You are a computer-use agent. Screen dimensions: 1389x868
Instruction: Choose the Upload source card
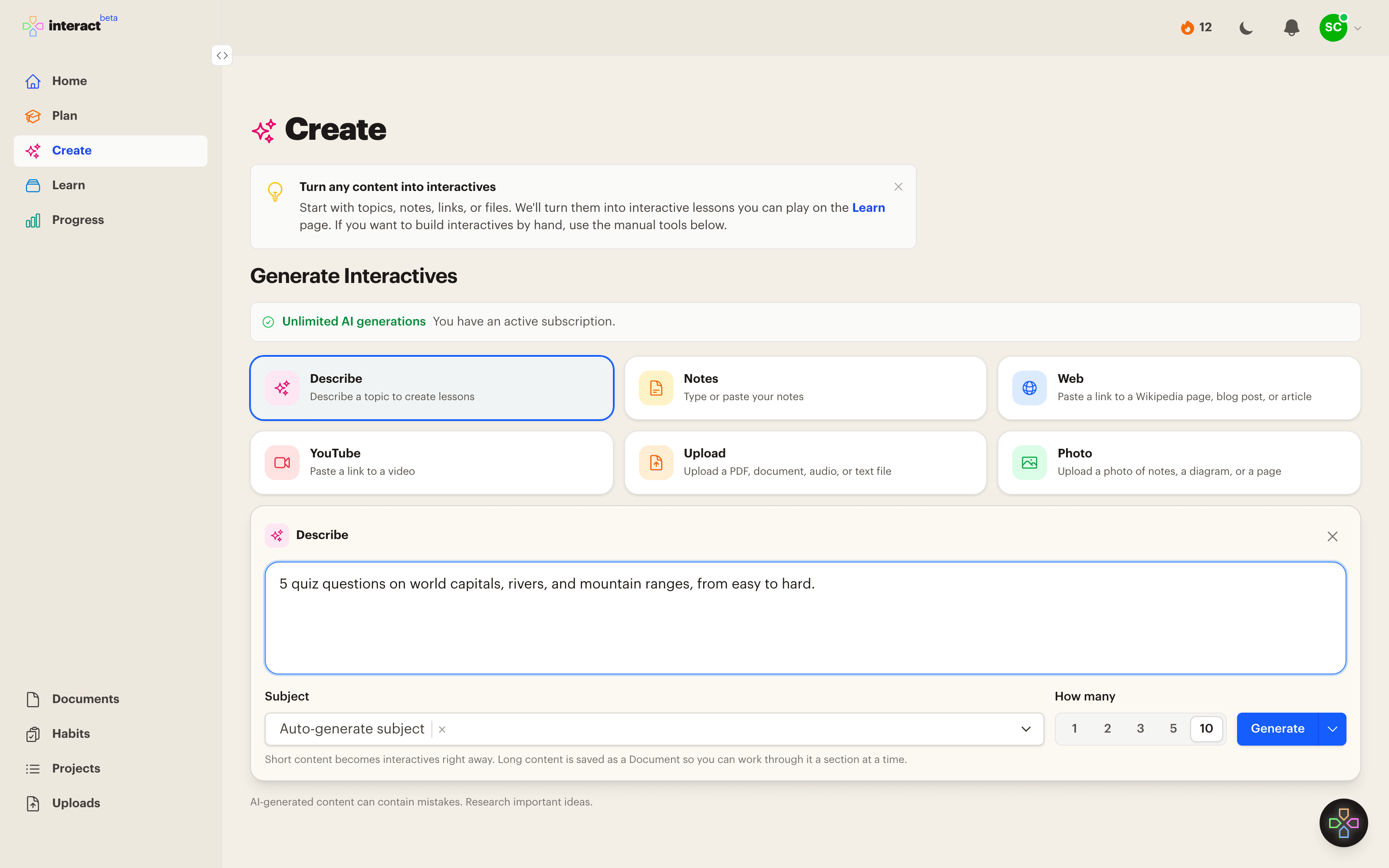click(x=805, y=463)
